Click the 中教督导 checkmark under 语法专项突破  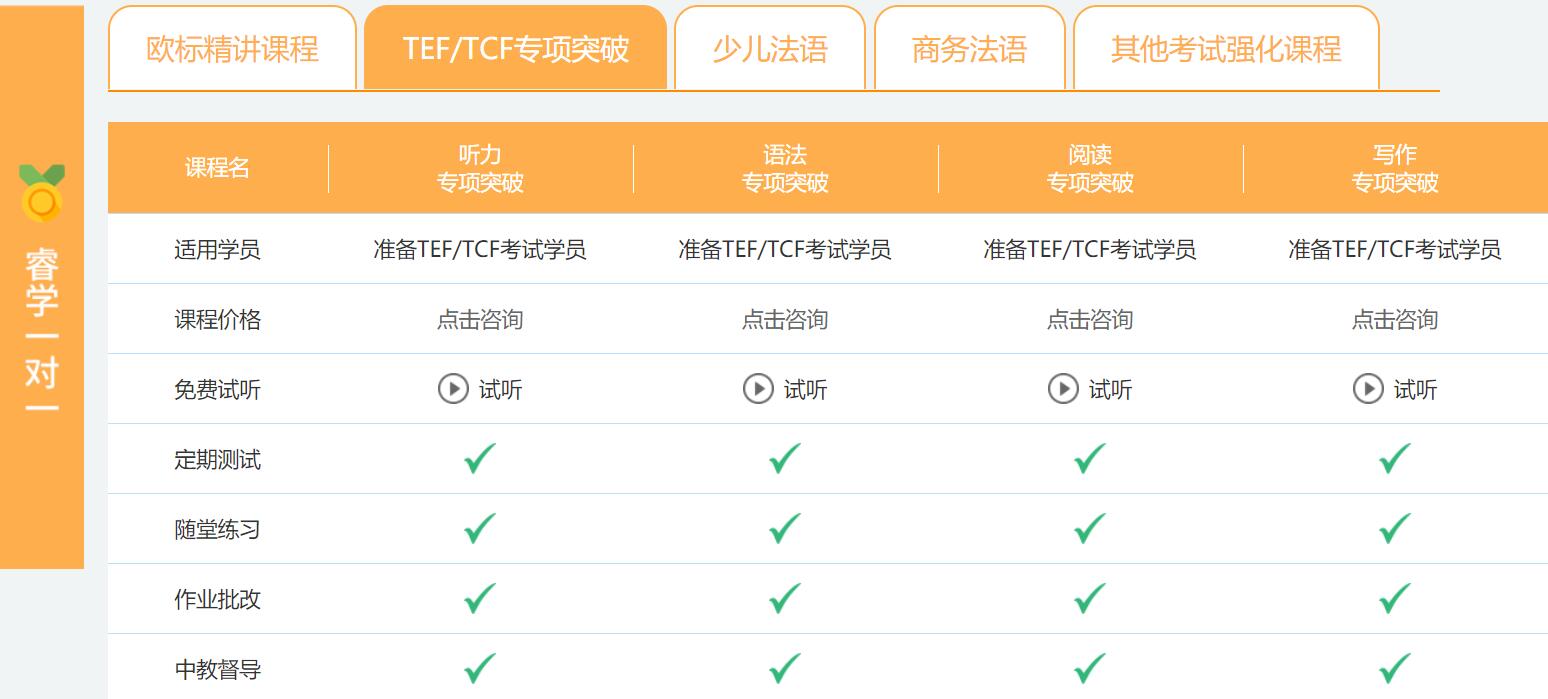click(x=783, y=668)
